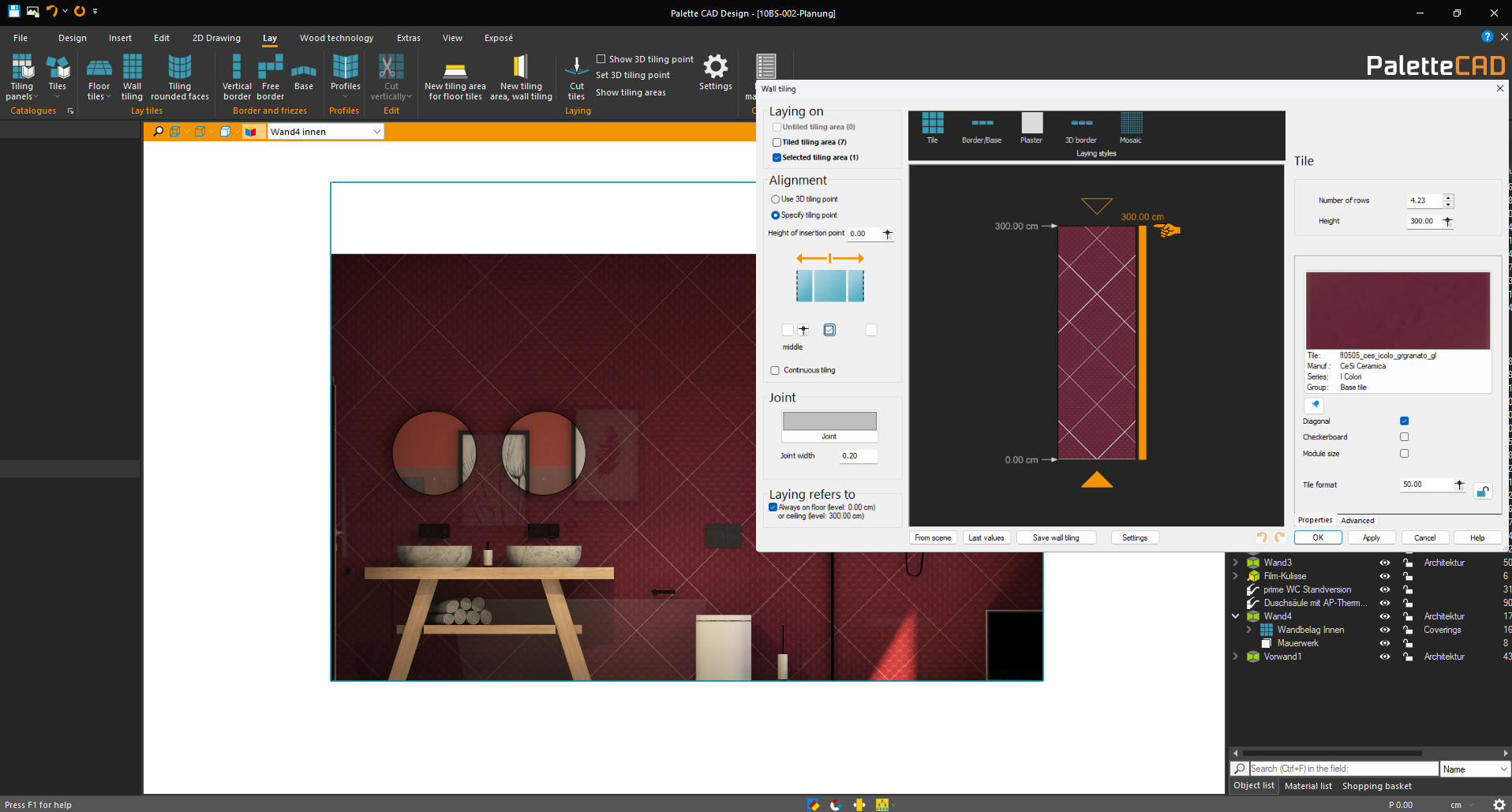Expand the Wandbelag Innen tree item

tap(1248, 630)
